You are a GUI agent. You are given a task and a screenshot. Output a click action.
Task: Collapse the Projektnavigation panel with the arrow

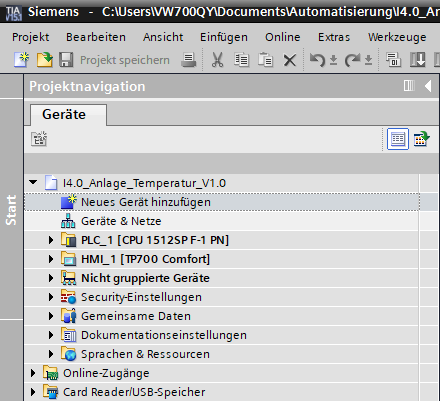[x=428, y=86]
